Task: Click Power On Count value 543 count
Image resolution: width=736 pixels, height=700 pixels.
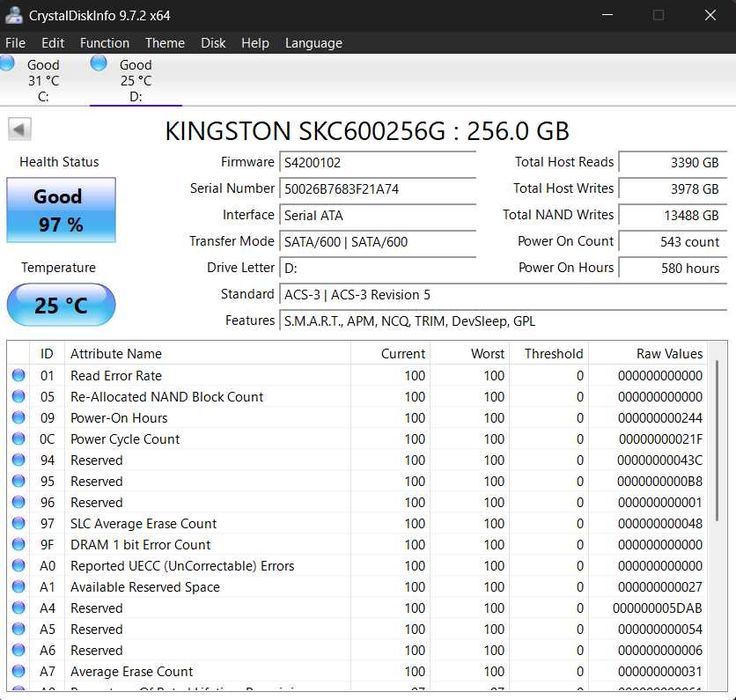Action: pos(673,242)
